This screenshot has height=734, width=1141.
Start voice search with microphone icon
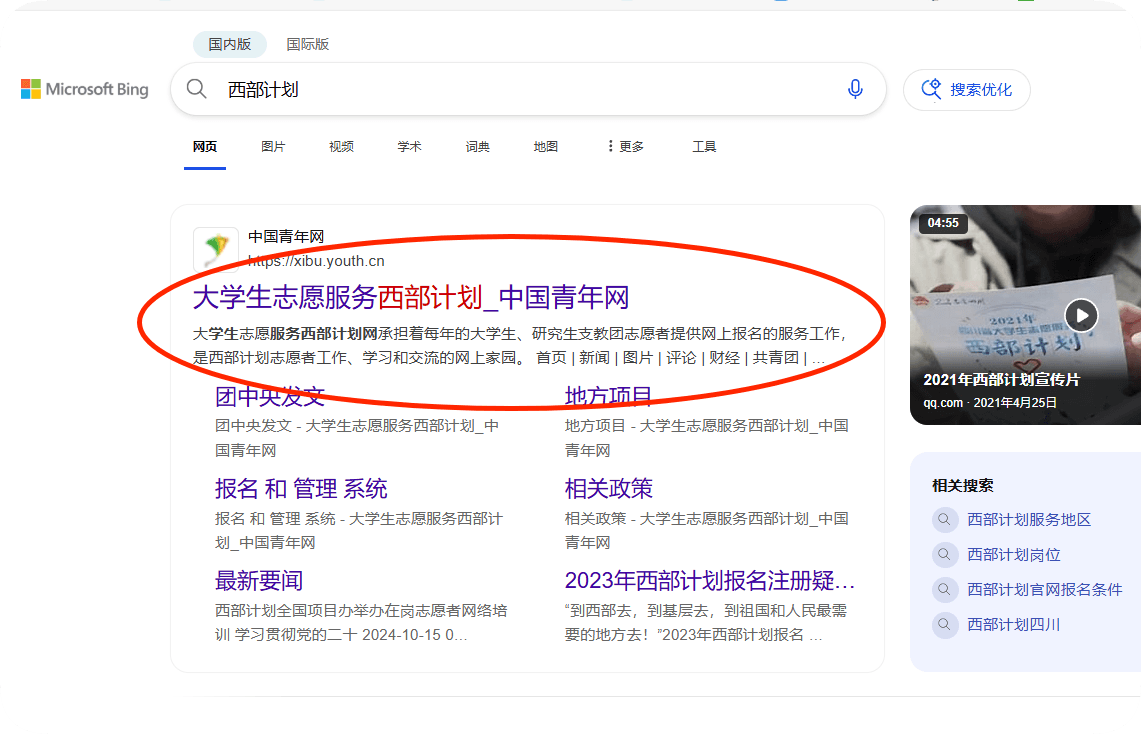coord(855,89)
